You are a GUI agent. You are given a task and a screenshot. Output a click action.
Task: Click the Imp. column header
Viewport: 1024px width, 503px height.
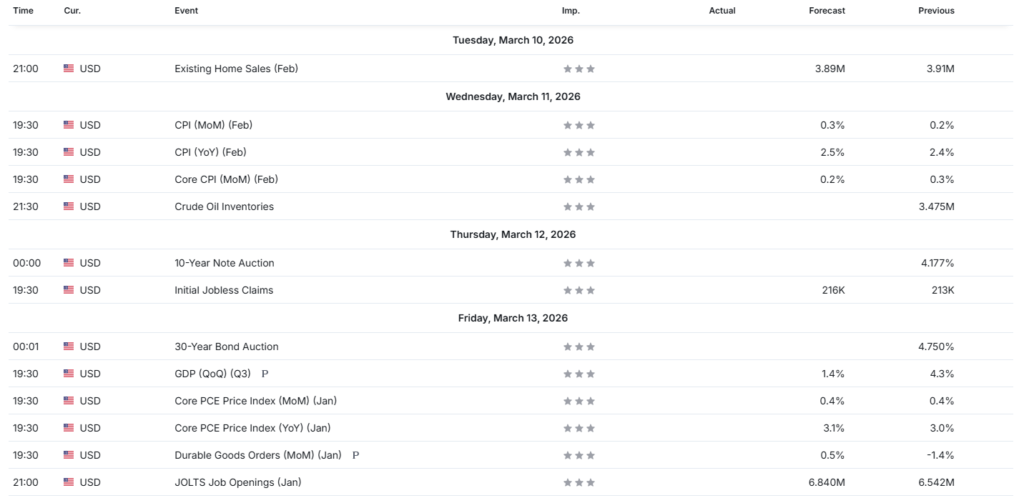click(570, 11)
